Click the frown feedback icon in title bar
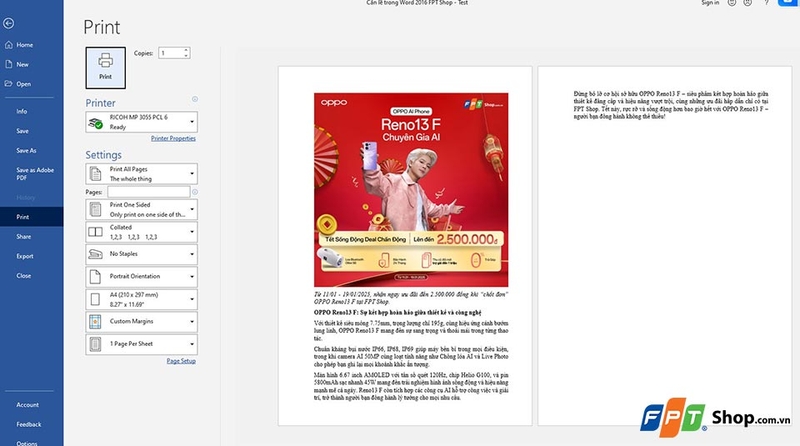This screenshot has height=446, width=800. click(747, 3)
